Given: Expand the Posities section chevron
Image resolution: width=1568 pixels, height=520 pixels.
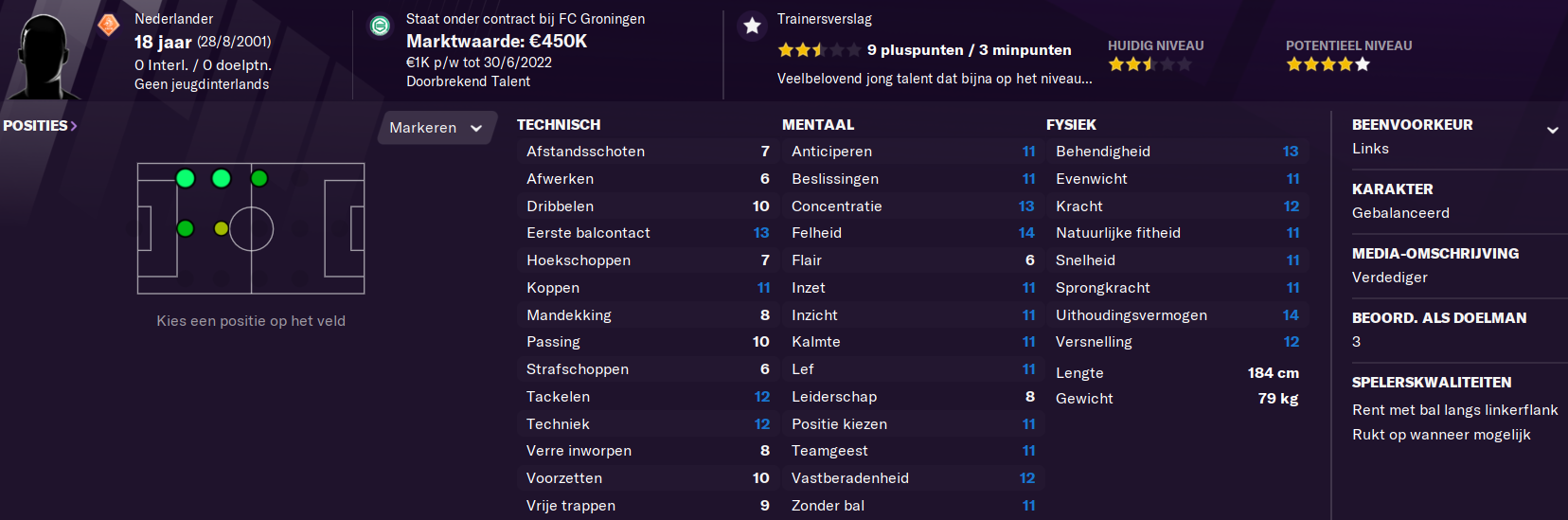Looking at the screenshot, I should (74, 126).
